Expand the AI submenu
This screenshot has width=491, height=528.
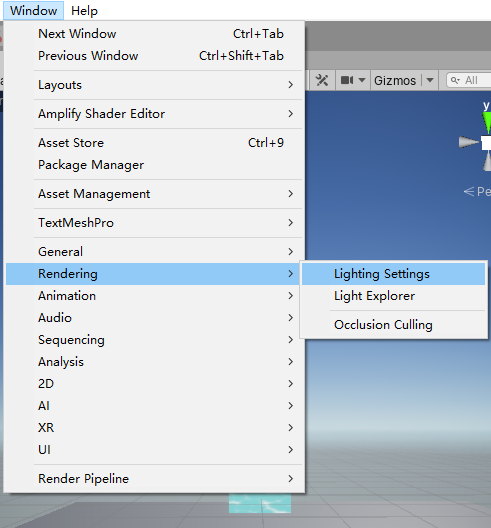click(x=155, y=406)
